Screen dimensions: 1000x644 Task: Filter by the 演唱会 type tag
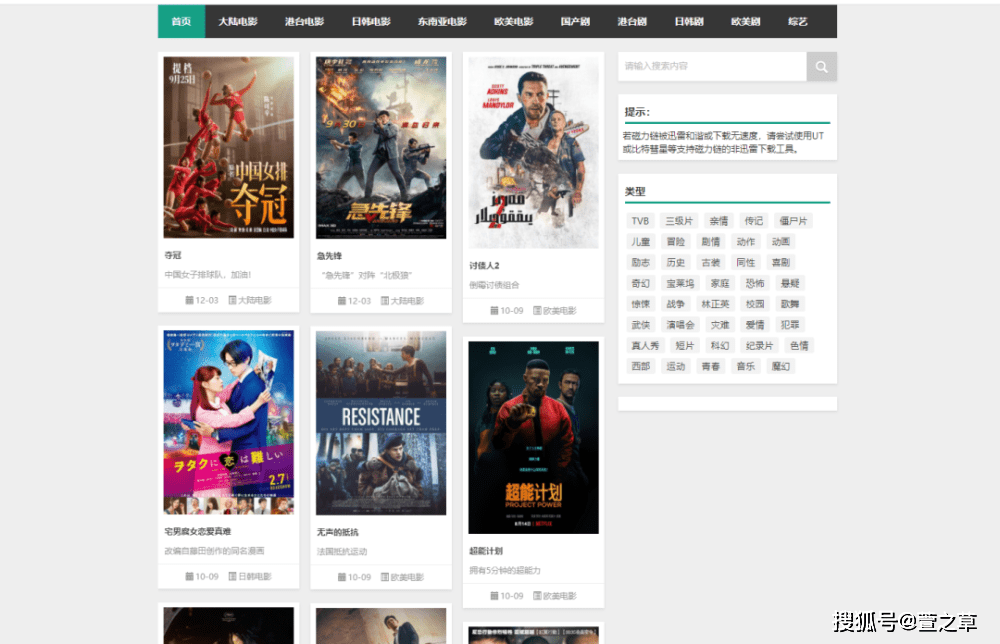tap(680, 325)
